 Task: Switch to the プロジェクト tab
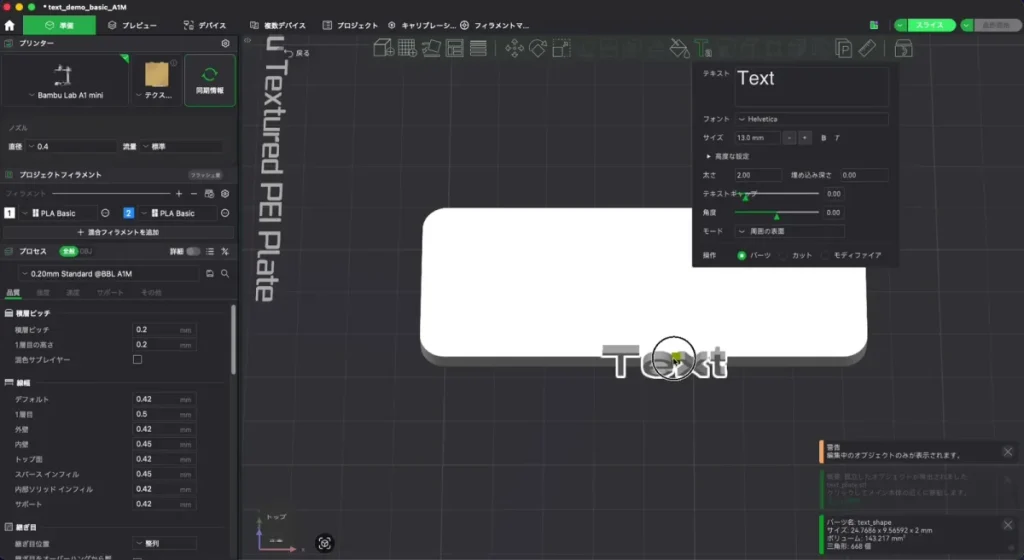350,25
